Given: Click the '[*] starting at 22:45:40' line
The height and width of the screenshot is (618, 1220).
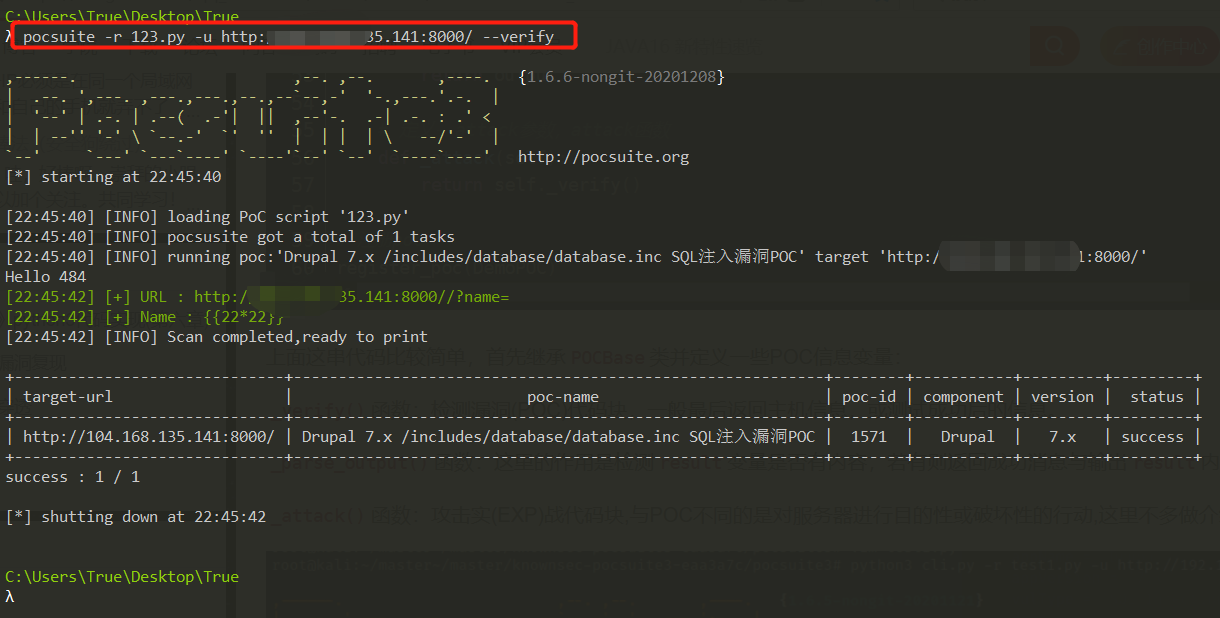Looking at the screenshot, I should pos(113,177).
